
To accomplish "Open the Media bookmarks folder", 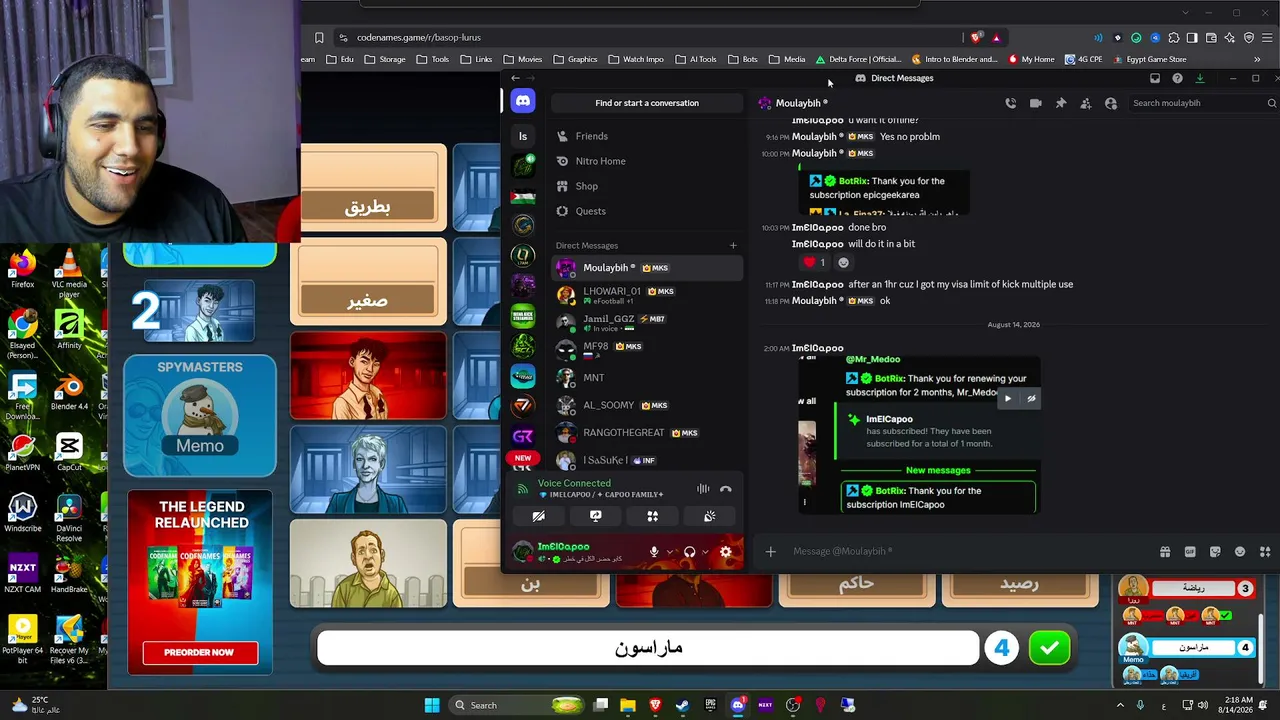I will pyautogui.click(x=788, y=59).
